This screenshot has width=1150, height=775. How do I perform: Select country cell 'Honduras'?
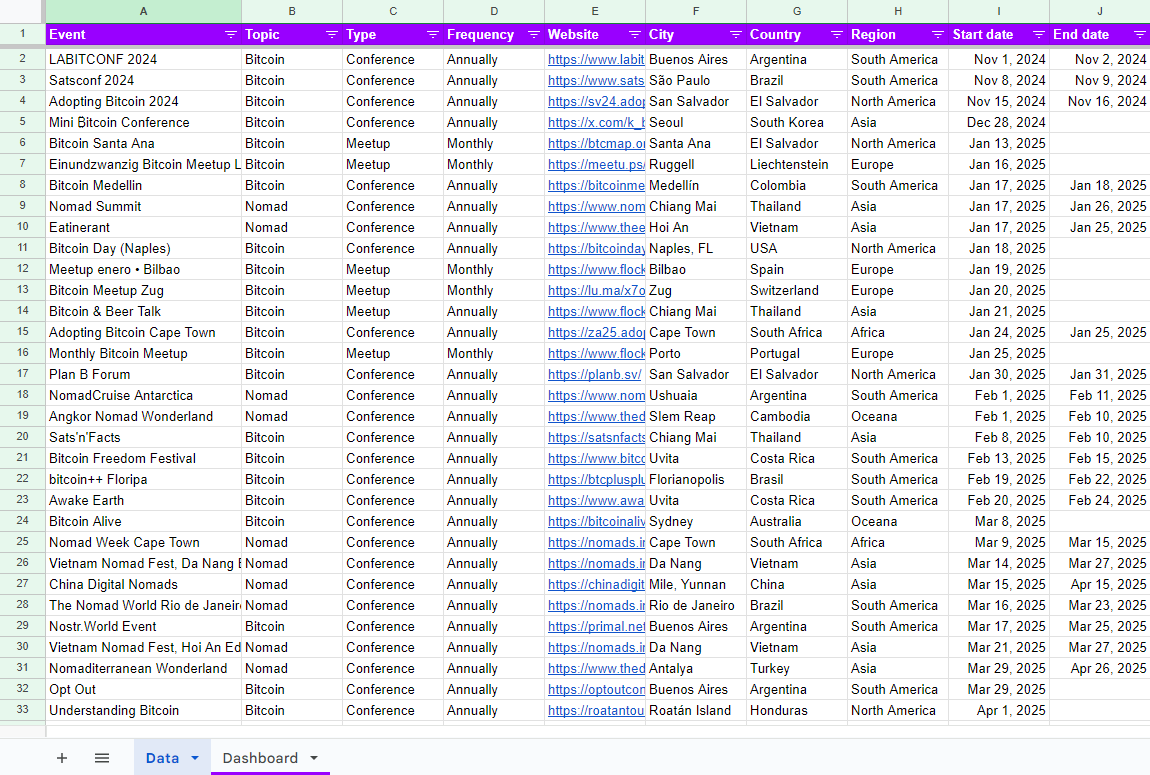pyautogui.click(x=796, y=710)
